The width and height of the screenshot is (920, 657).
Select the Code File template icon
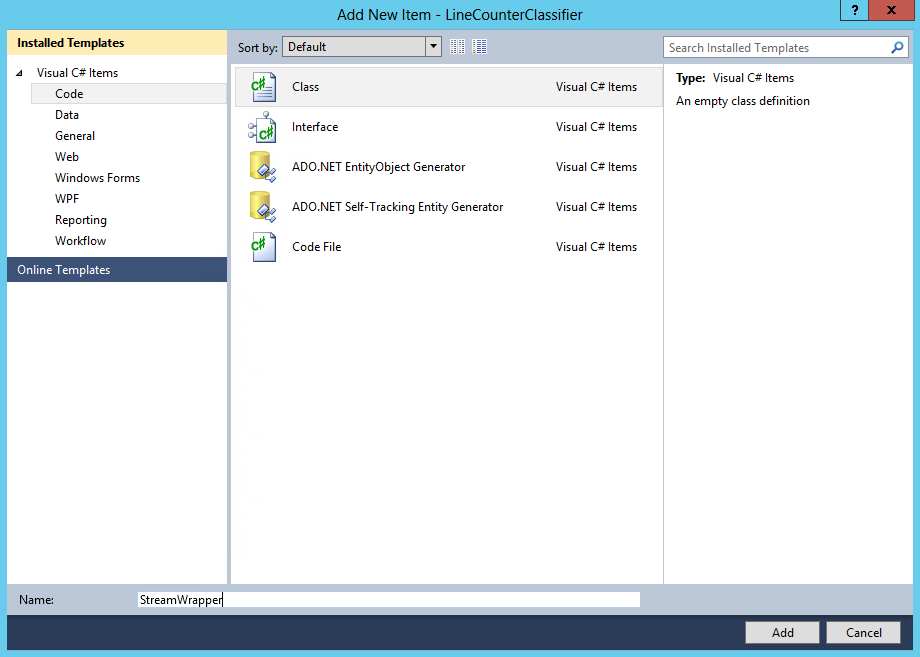point(261,247)
